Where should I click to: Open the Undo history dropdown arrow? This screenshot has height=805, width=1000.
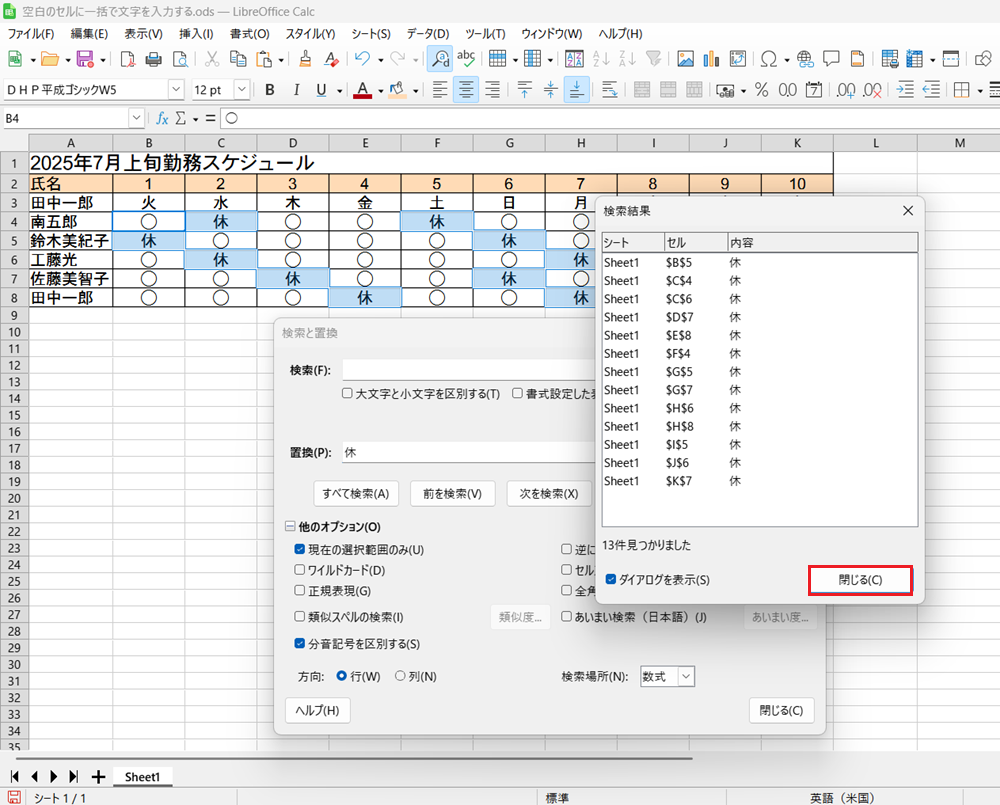click(x=380, y=60)
